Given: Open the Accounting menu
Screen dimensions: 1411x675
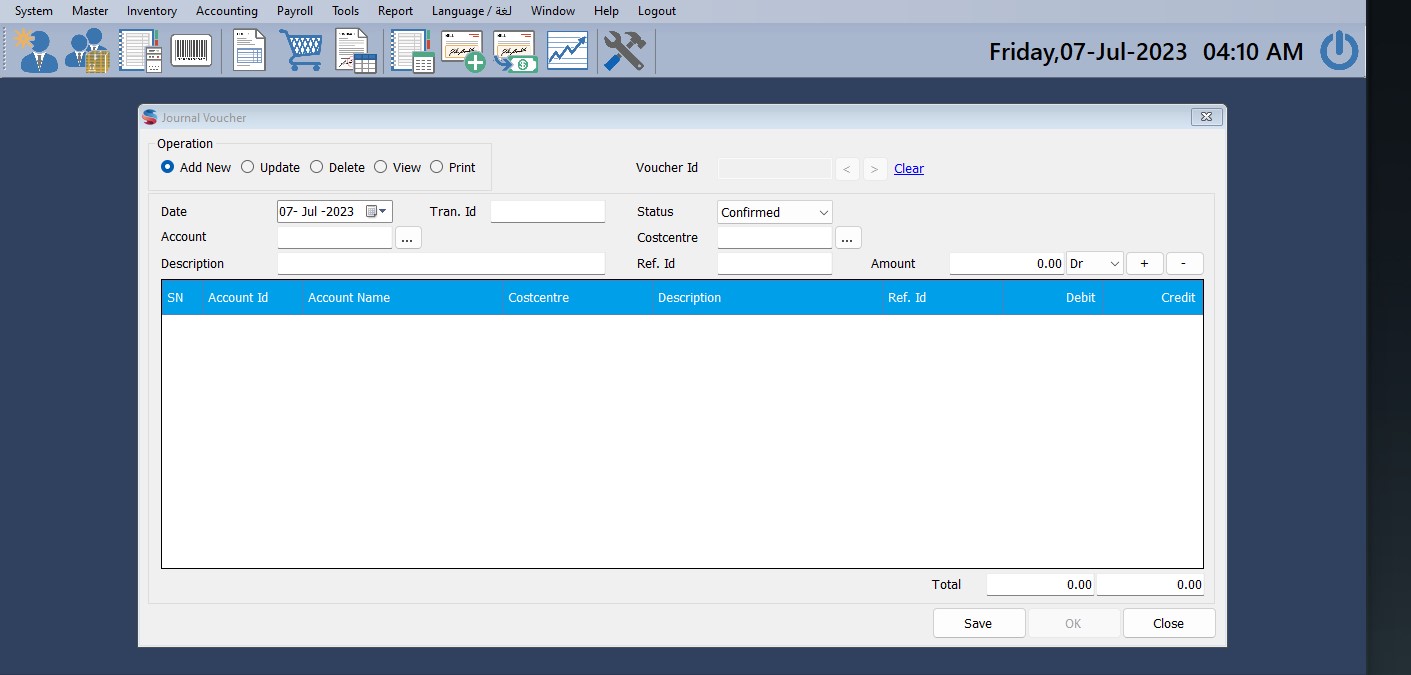Looking at the screenshot, I should coord(227,11).
